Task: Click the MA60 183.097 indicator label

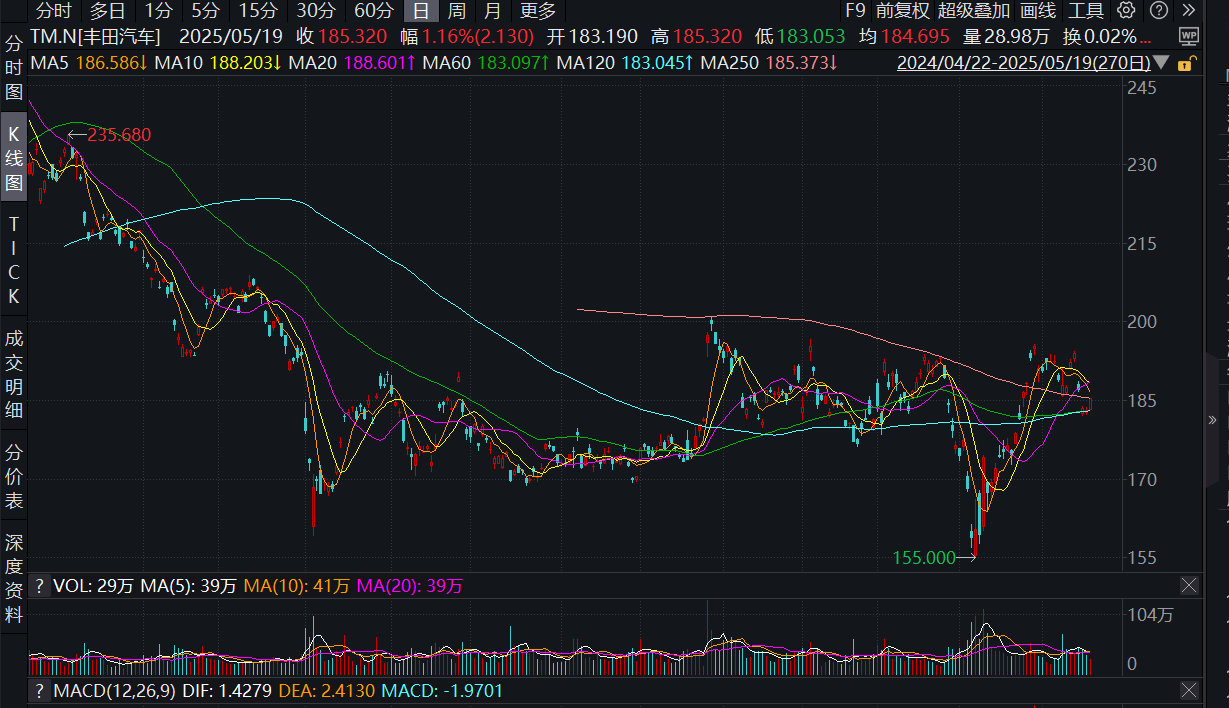Action: point(485,63)
